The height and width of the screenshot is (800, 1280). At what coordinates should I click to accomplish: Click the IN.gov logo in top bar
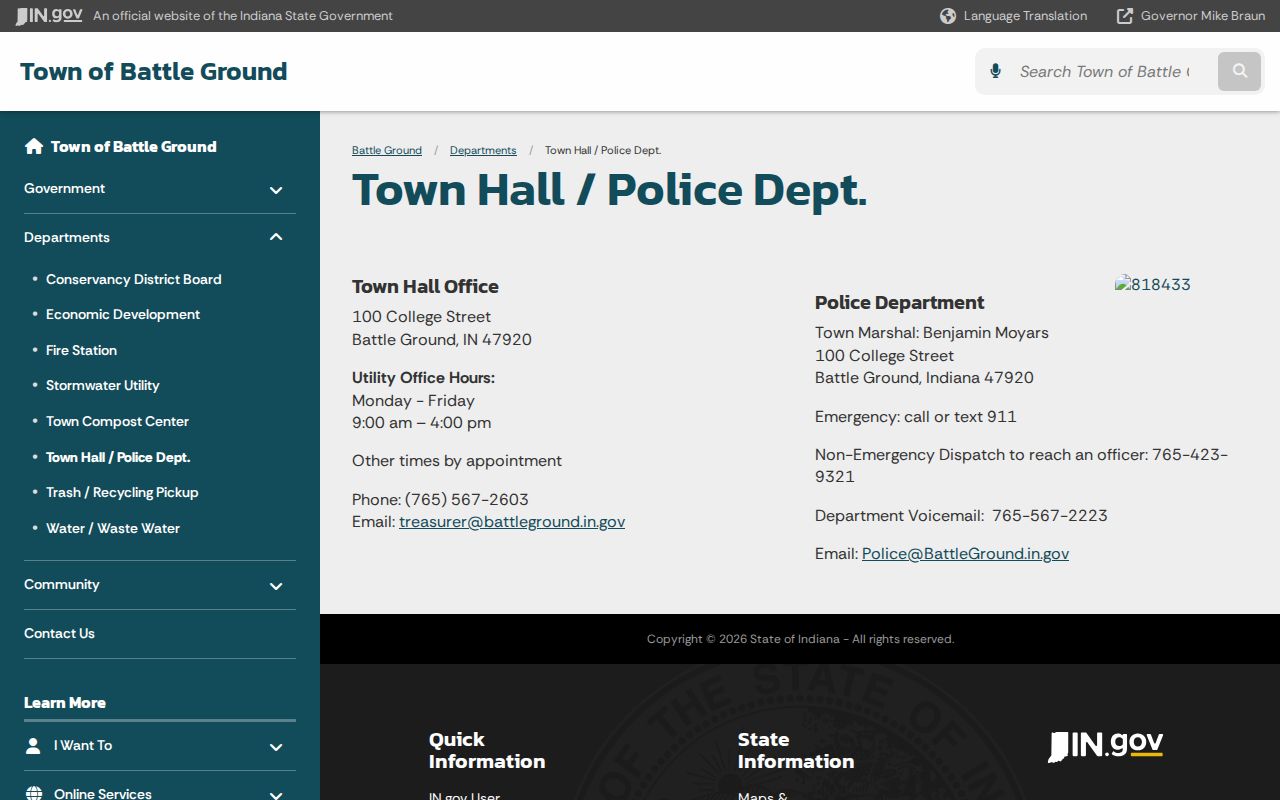point(48,16)
